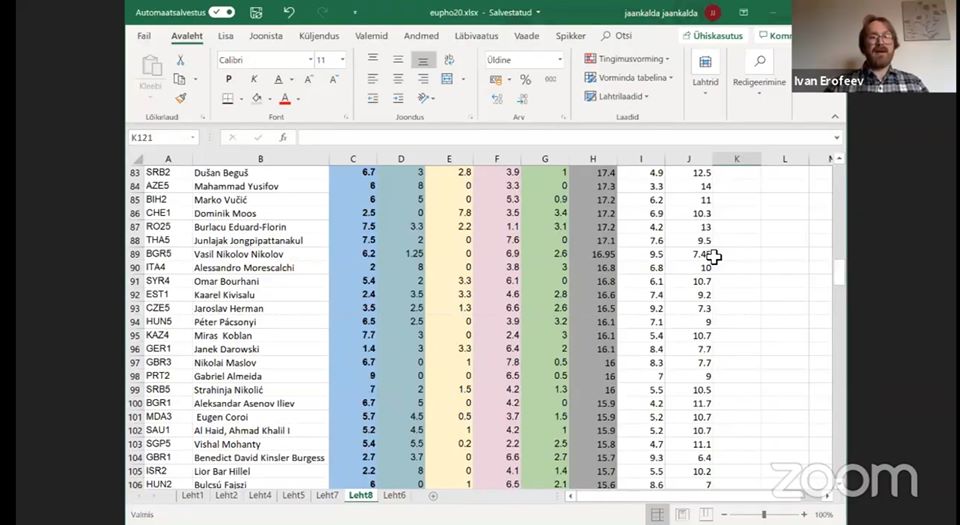
Task: Toggle bold P formatting
Action: (x=229, y=79)
